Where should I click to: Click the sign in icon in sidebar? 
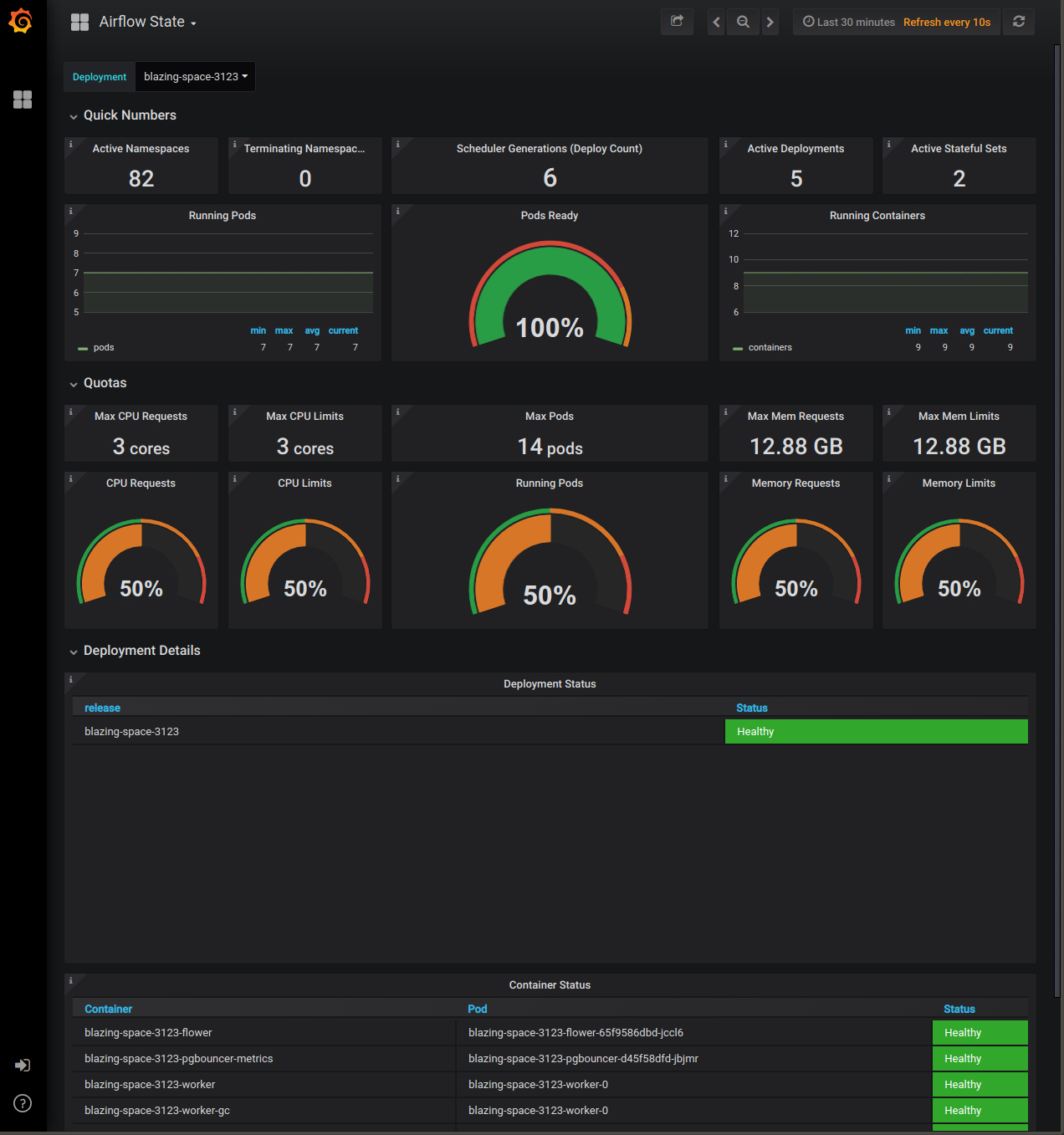click(x=23, y=1065)
